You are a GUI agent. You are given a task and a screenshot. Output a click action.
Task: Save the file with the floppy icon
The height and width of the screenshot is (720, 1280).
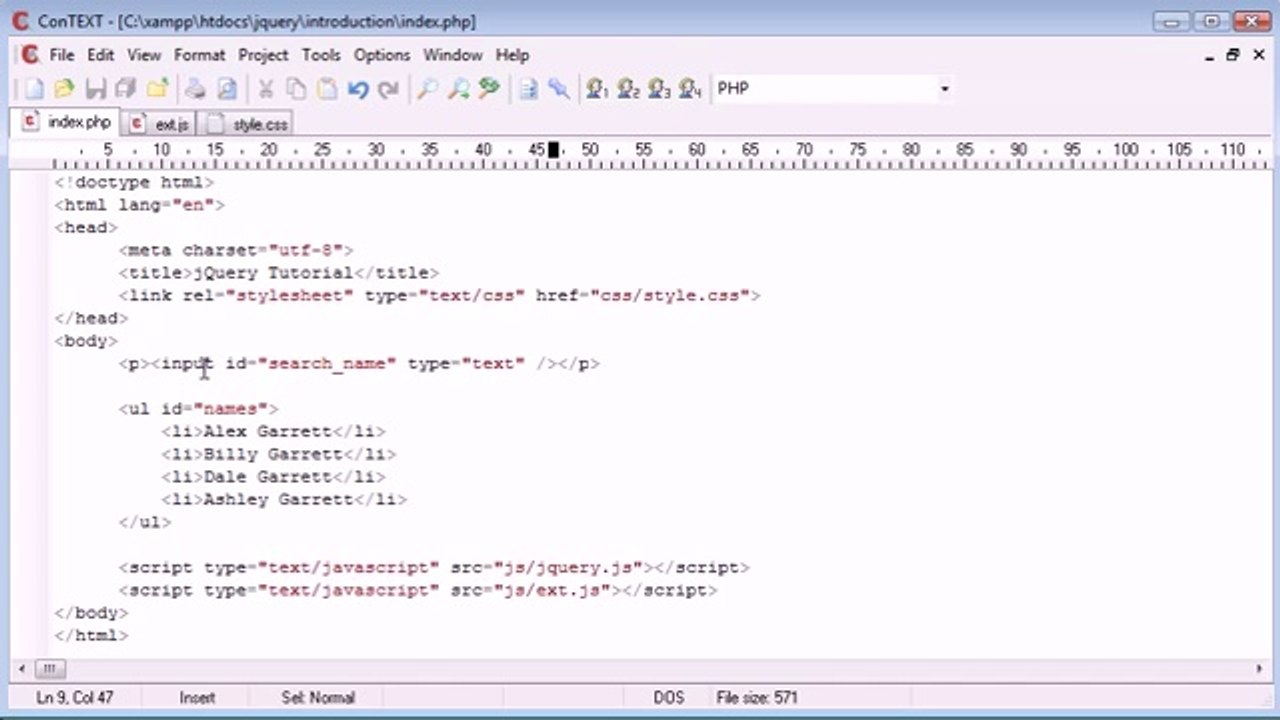coord(95,89)
